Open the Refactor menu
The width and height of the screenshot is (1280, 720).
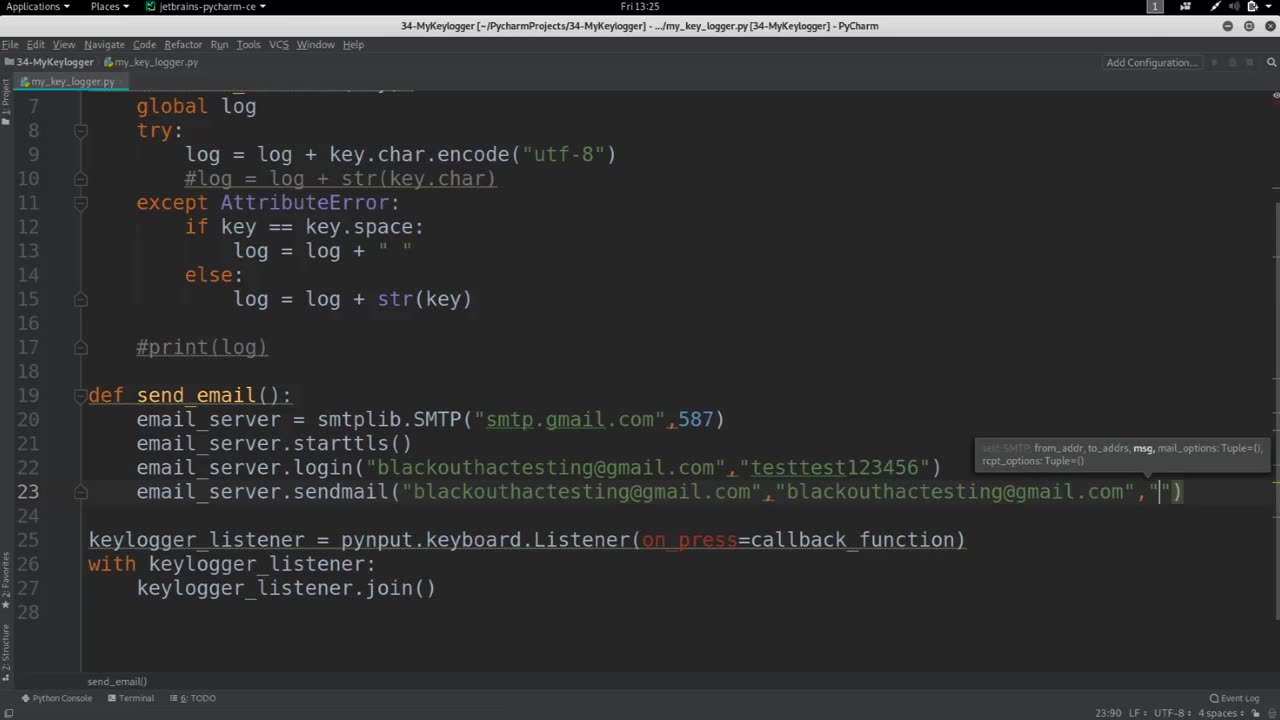click(183, 44)
